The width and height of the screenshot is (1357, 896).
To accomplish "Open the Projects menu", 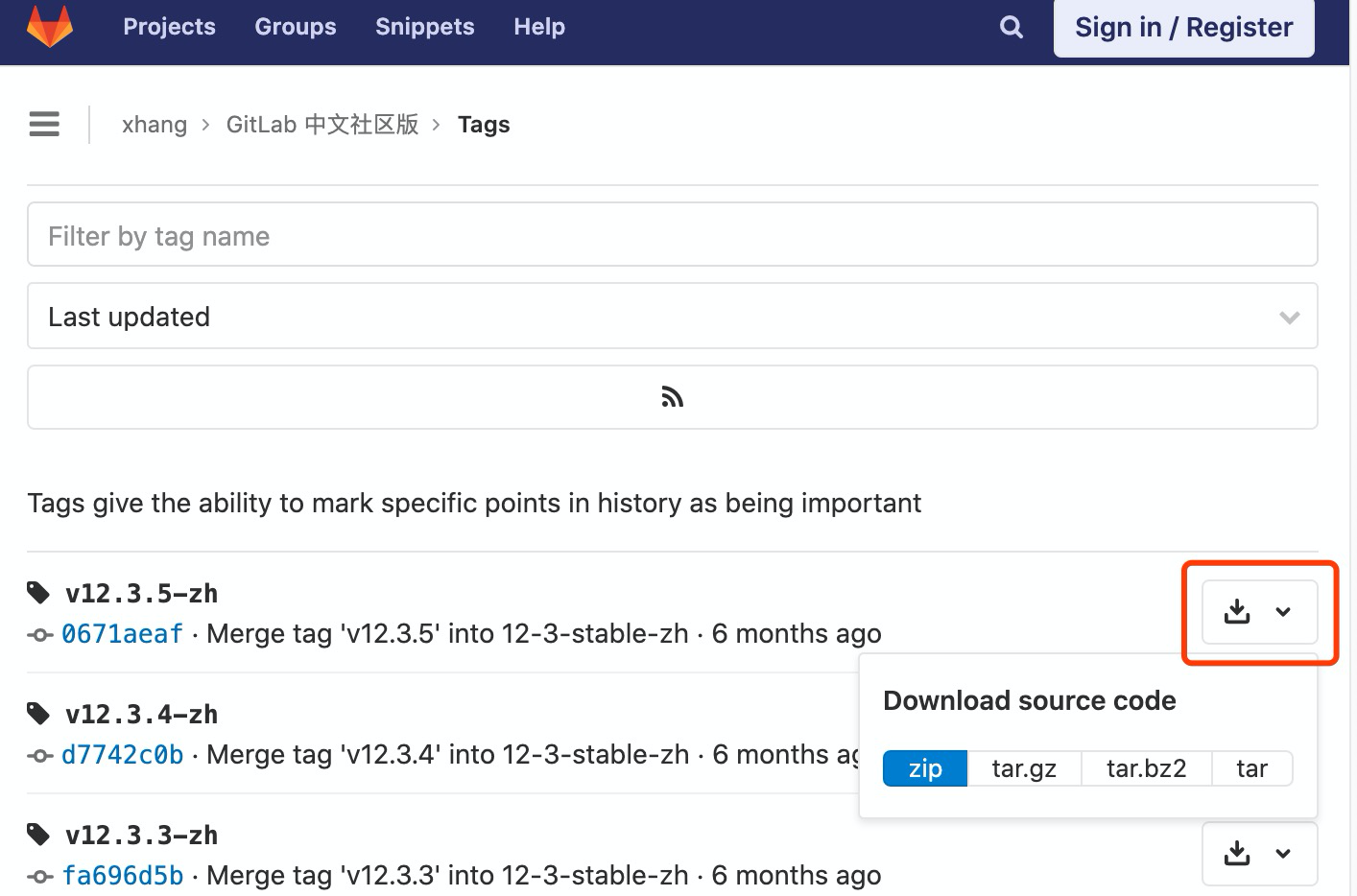I will (169, 27).
